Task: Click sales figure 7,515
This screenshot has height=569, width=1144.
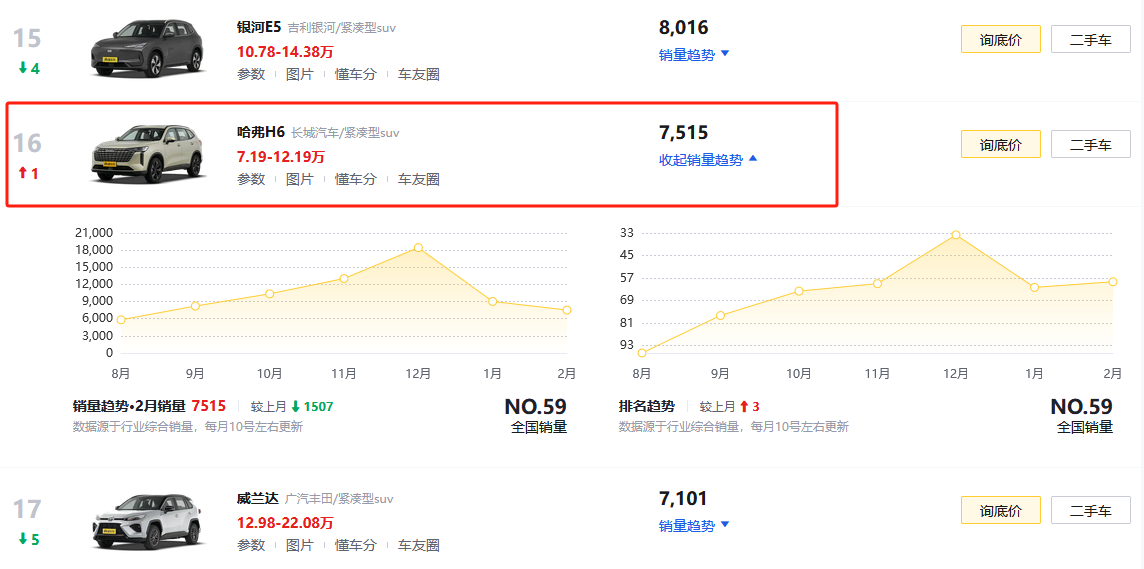Action: coord(684,133)
